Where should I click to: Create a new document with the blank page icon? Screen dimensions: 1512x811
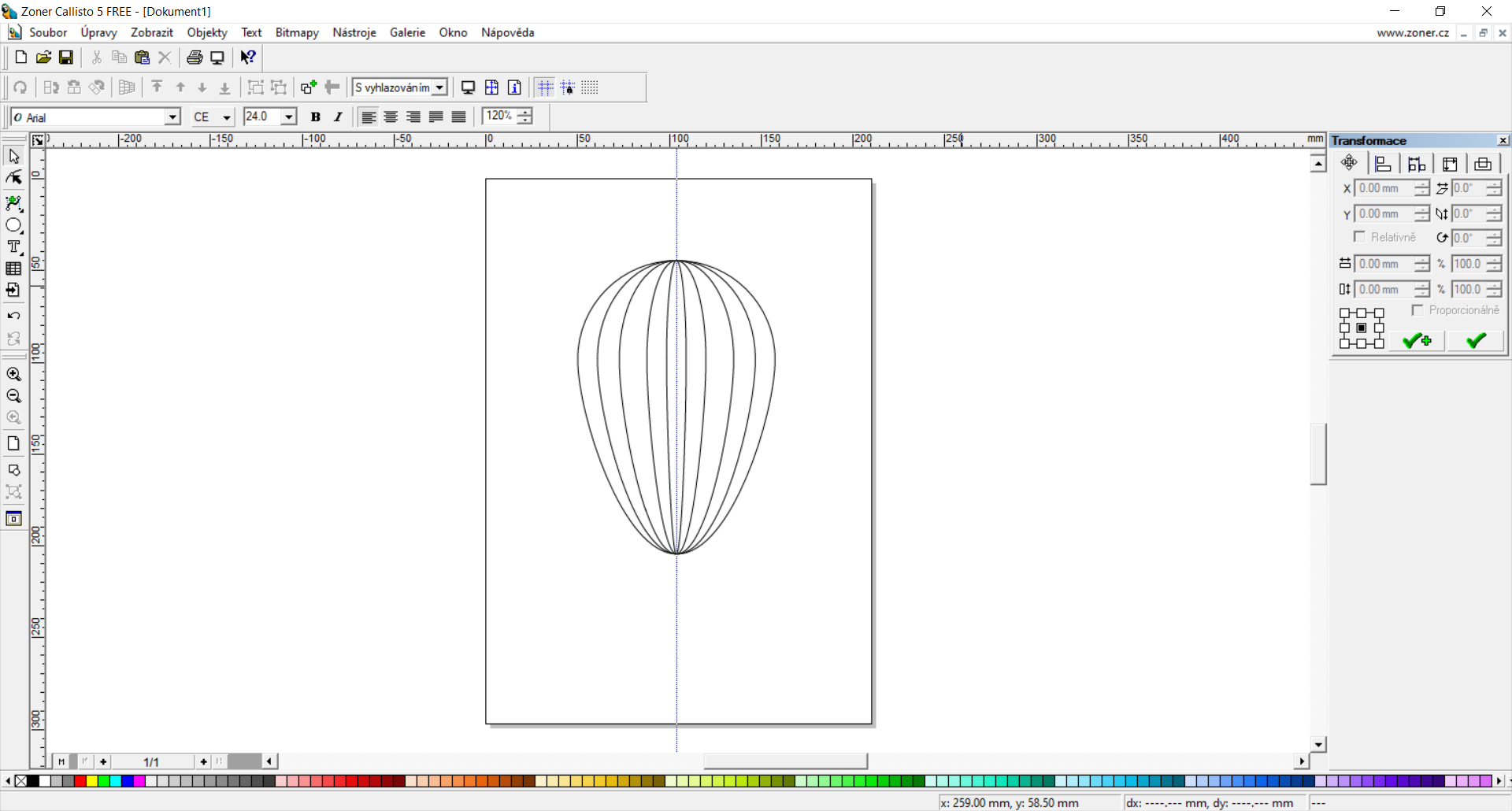[21, 57]
